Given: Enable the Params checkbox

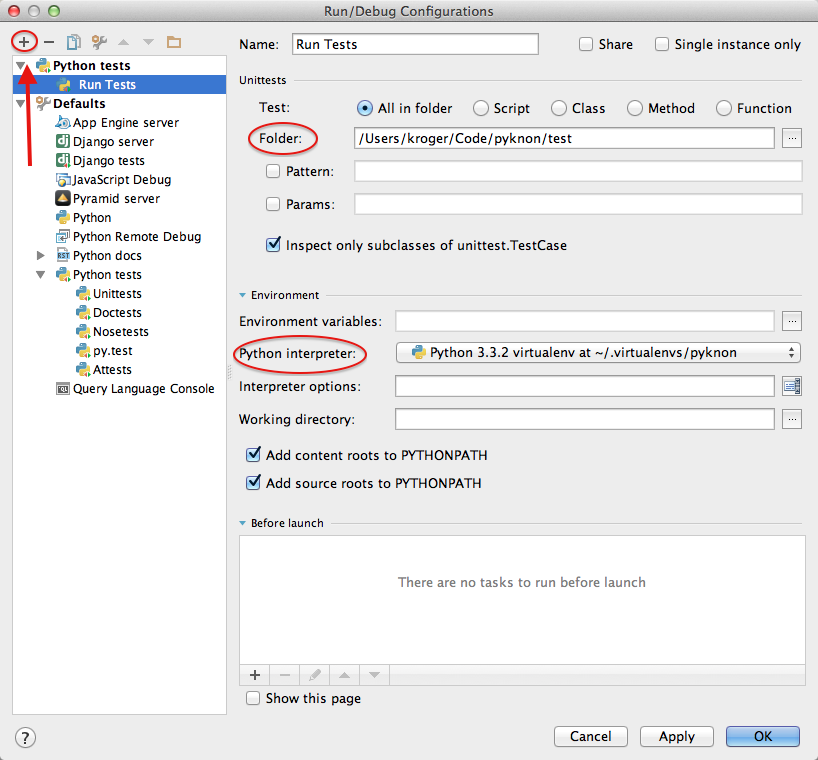Looking at the screenshot, I should (x=273, y=204).
